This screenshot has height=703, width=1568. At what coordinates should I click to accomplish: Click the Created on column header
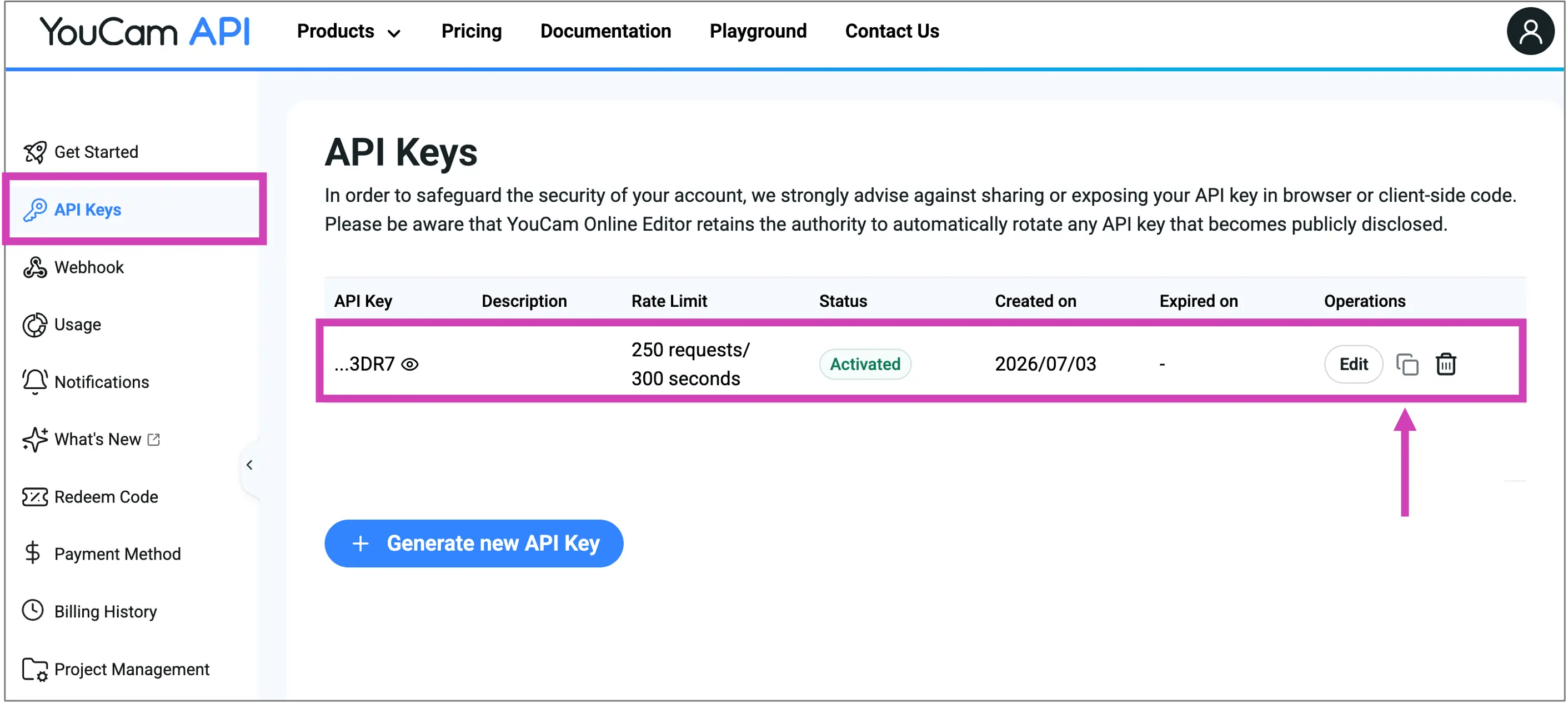1035,301
